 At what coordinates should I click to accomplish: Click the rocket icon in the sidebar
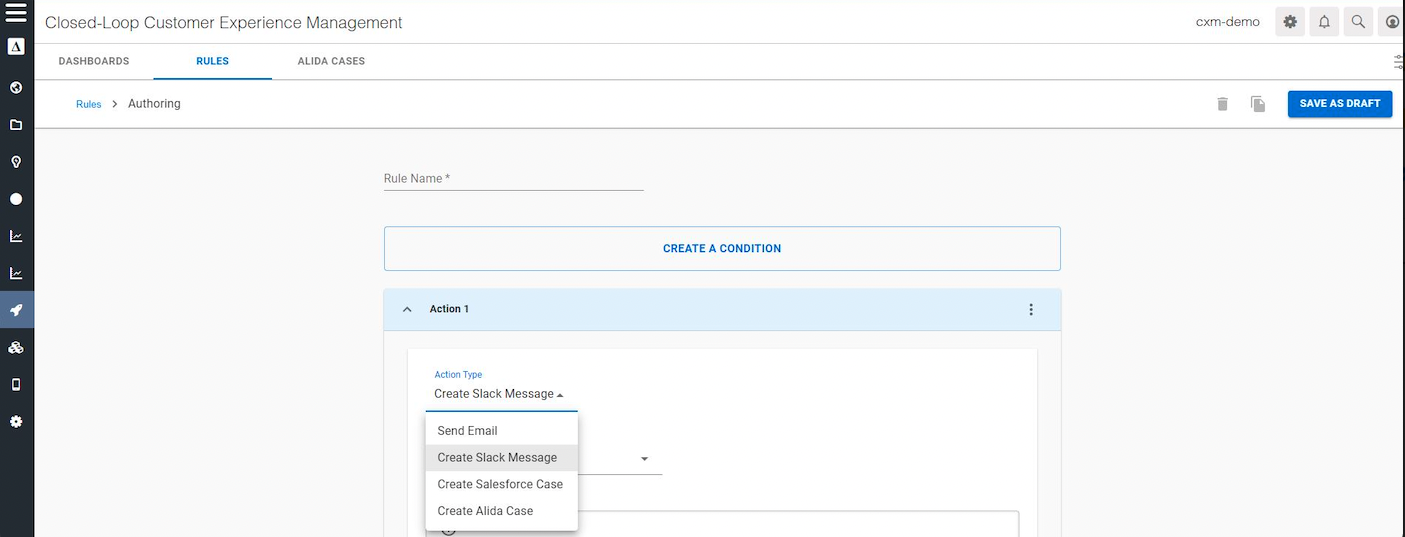coord(16,310)
